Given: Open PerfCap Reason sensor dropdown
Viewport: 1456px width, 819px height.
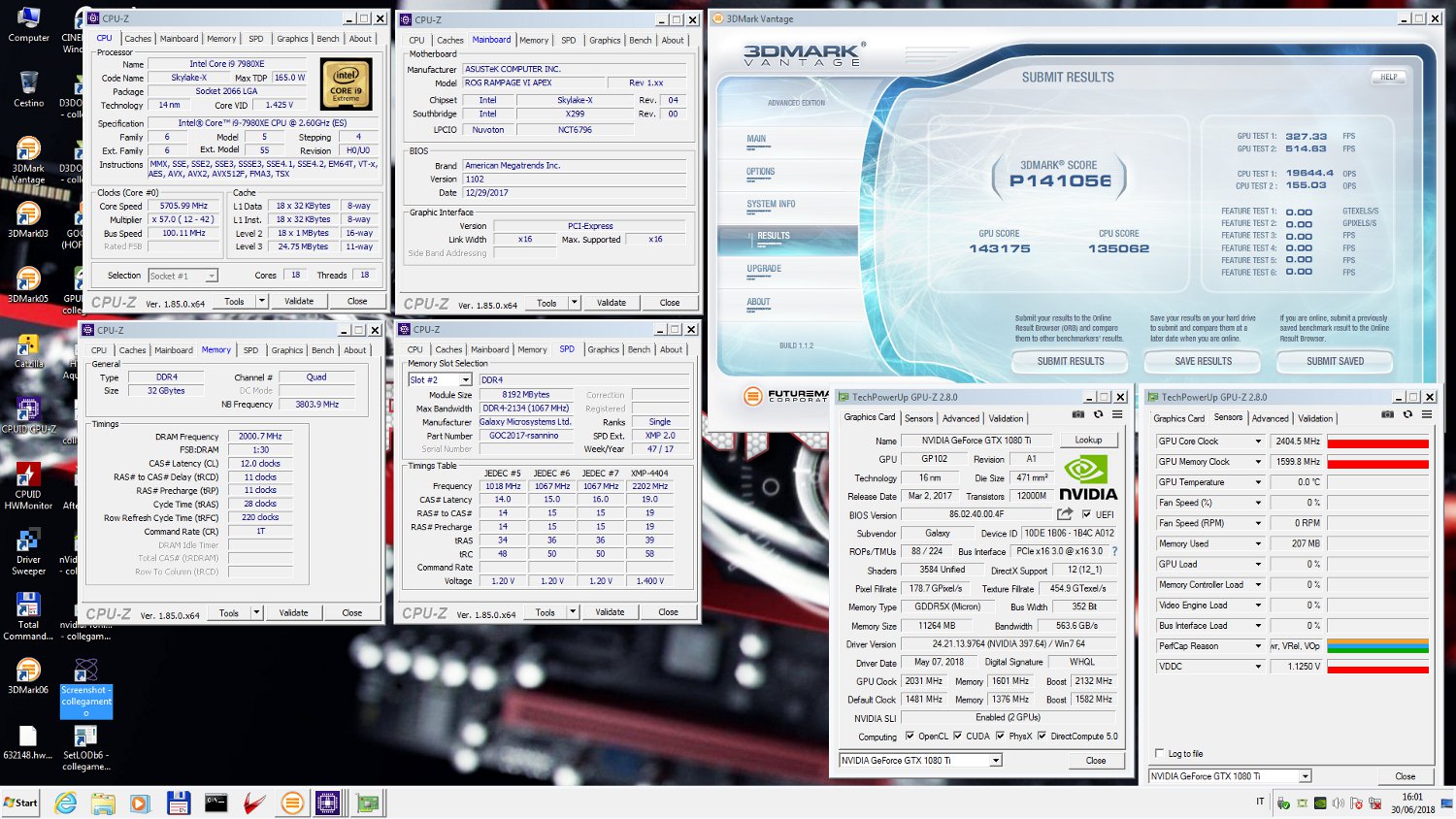Looking at the screenshot, I should pos(1258,646).
